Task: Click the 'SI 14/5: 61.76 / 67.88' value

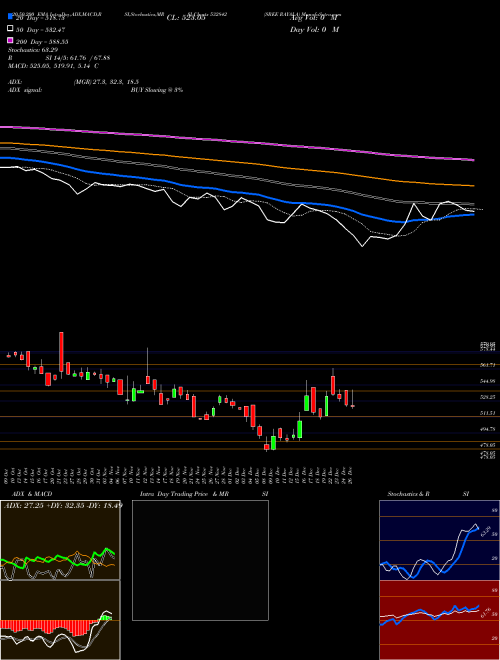Action: [78, 58]
